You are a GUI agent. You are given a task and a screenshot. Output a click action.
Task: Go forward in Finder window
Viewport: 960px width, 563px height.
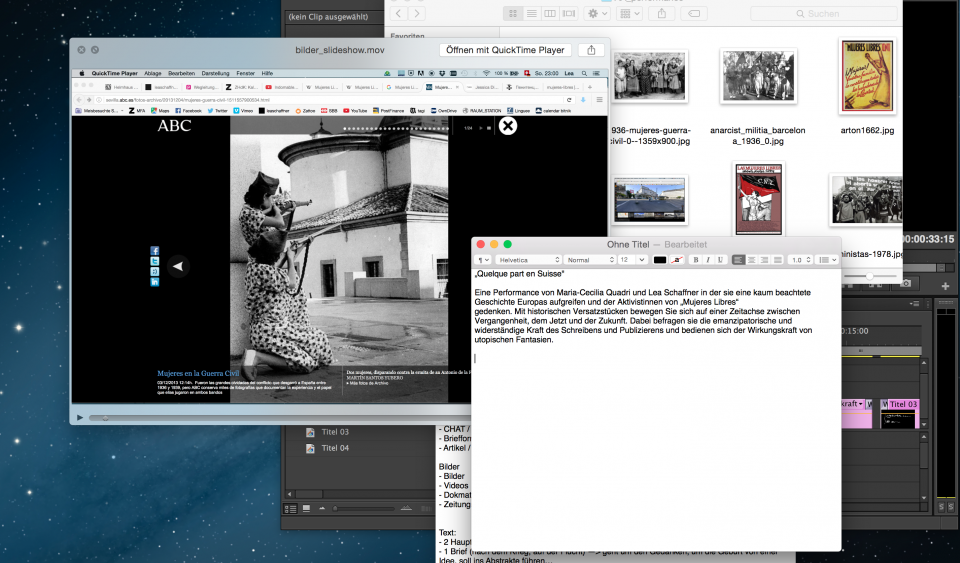pos(417,13)
